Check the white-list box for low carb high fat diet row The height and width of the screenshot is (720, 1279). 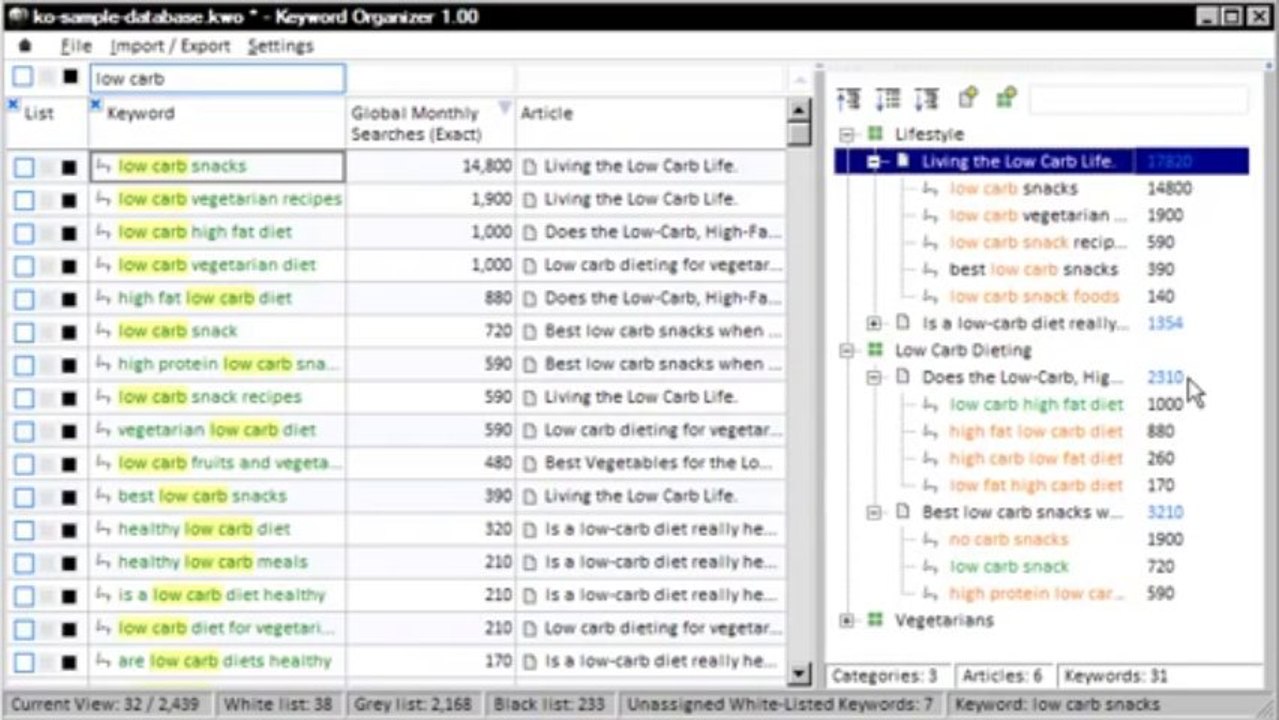point(23,233)
